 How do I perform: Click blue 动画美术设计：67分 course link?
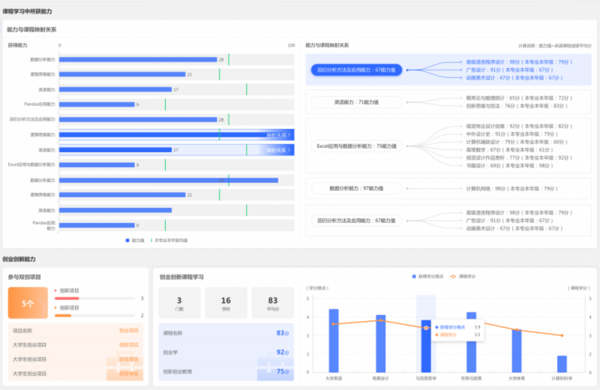click(x=514, y=78)
